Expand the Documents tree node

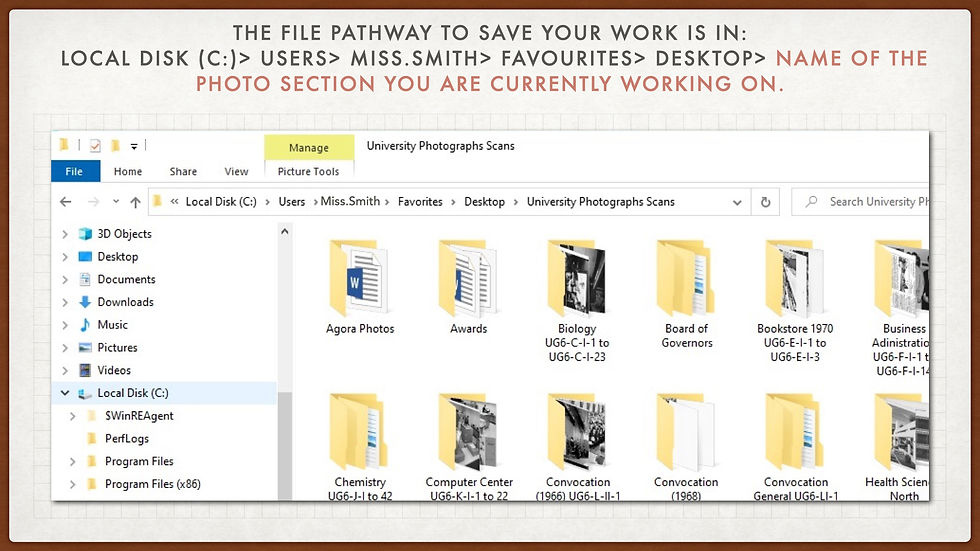point(65,279)
